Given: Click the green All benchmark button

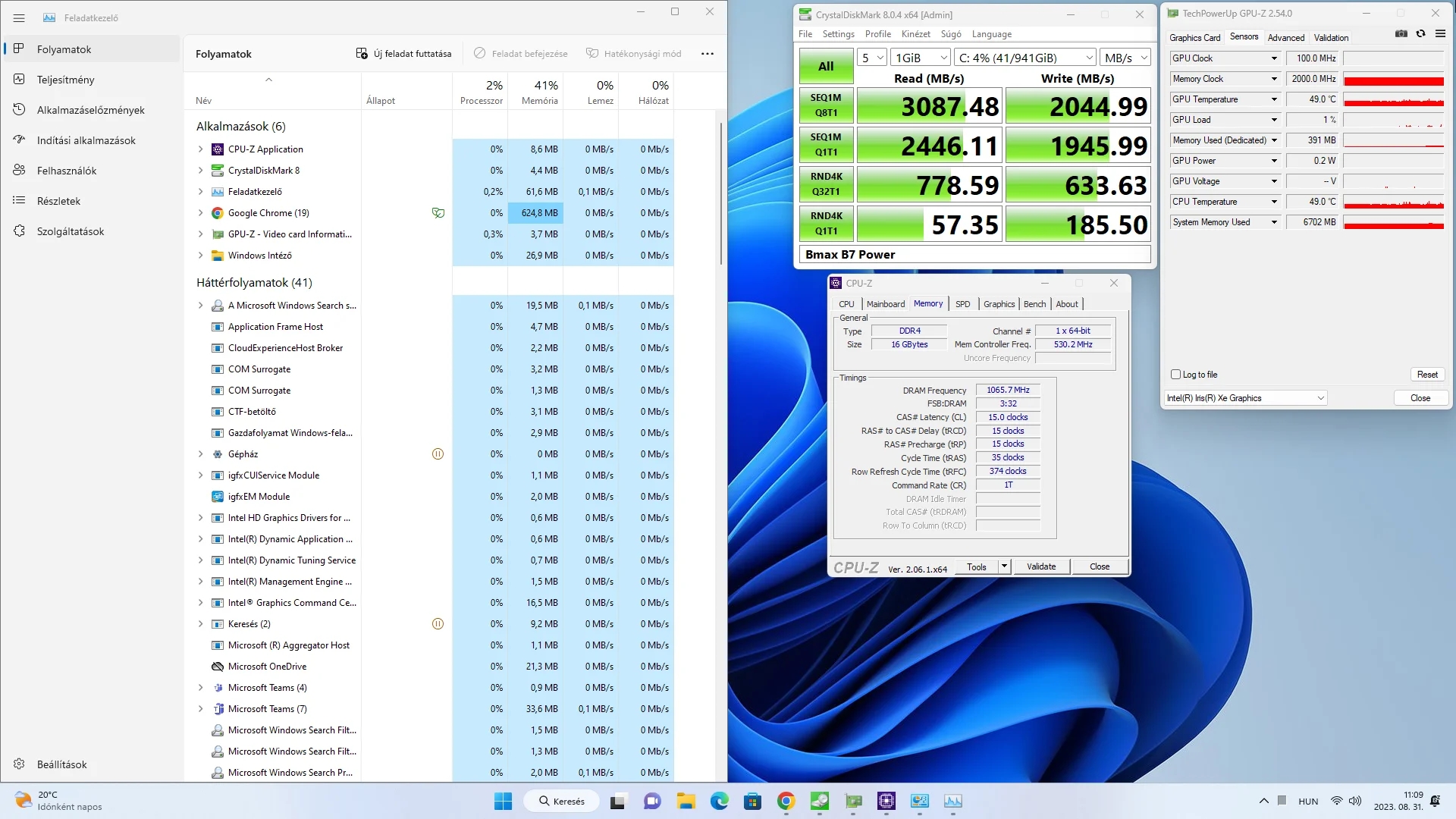Looking at the screenshot, I should tap(826, 66).
